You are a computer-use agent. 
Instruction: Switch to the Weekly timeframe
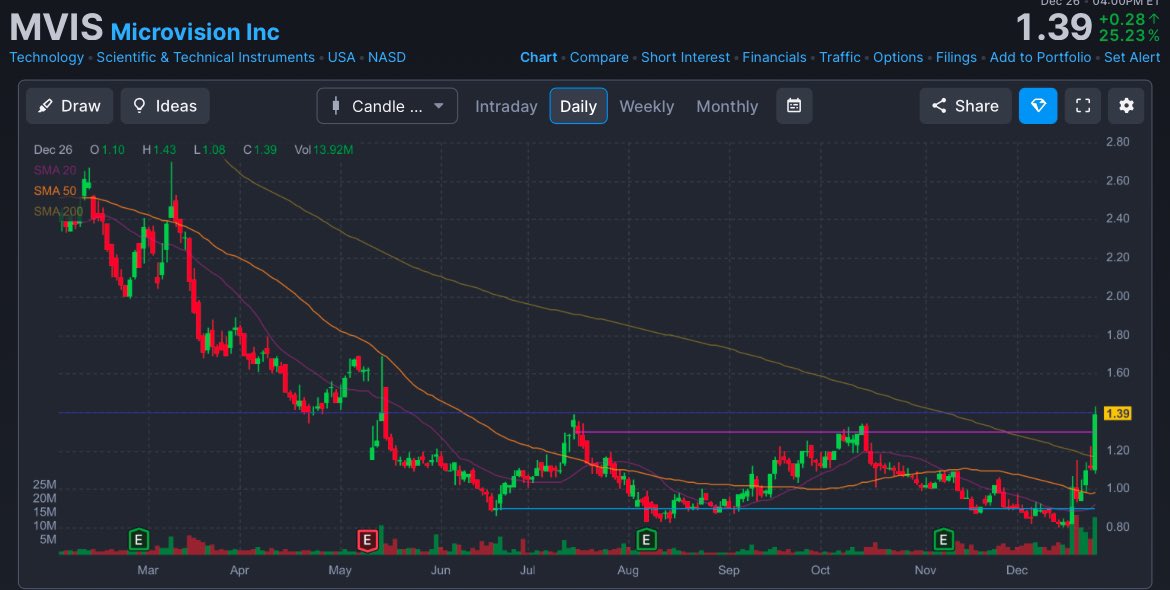(646, 105)
